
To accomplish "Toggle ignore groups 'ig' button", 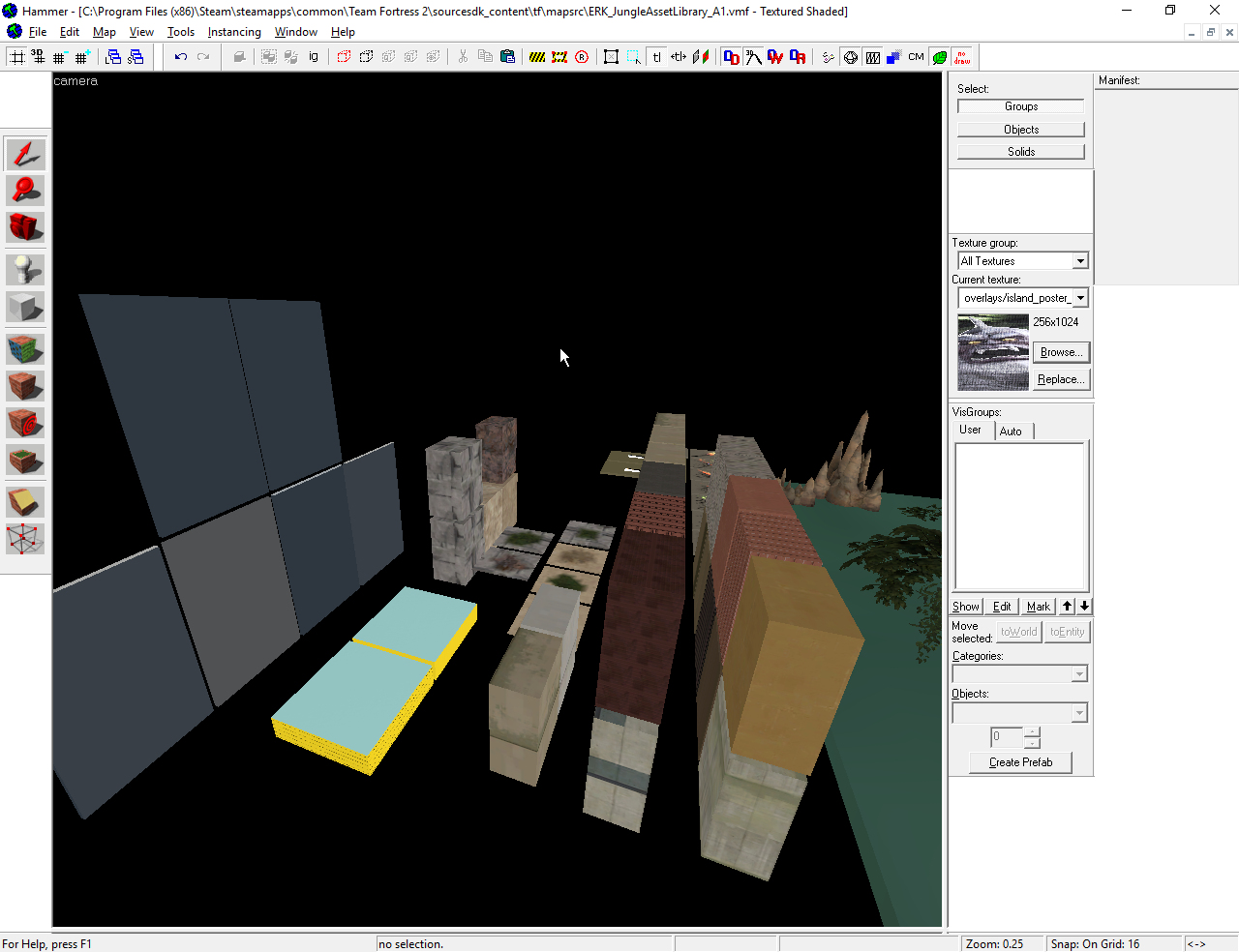I will 314,57.
